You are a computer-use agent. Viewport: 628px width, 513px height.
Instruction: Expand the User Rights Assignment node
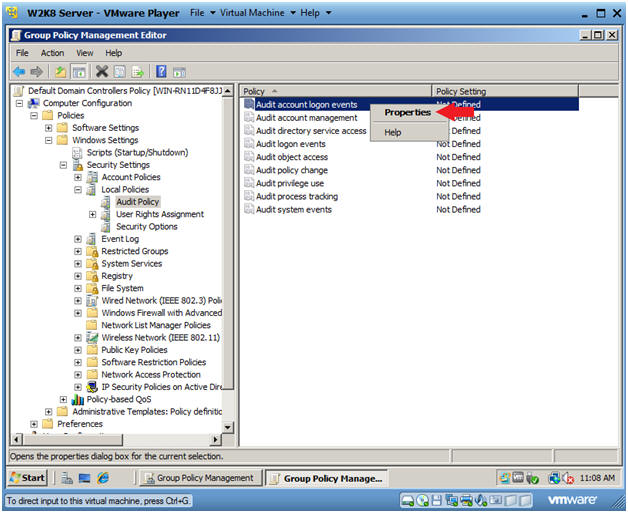93,214
